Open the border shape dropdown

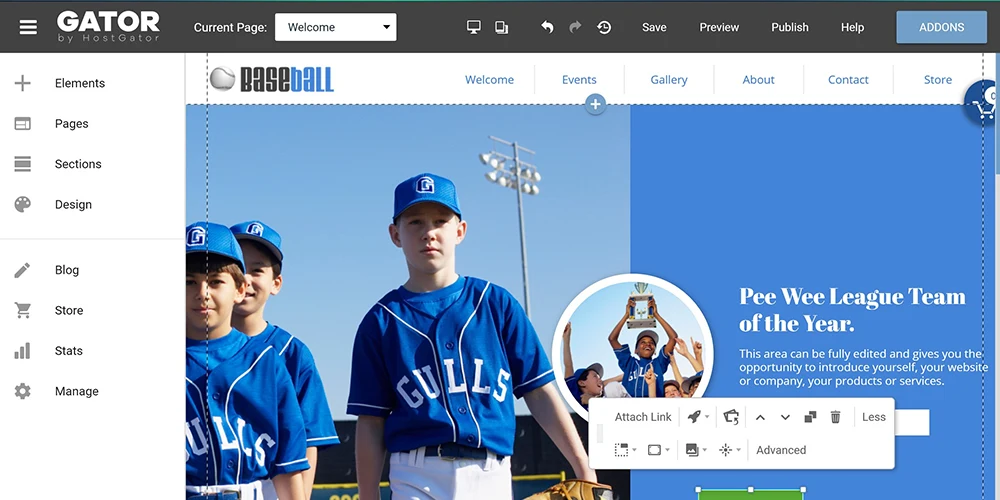point(658,450)
